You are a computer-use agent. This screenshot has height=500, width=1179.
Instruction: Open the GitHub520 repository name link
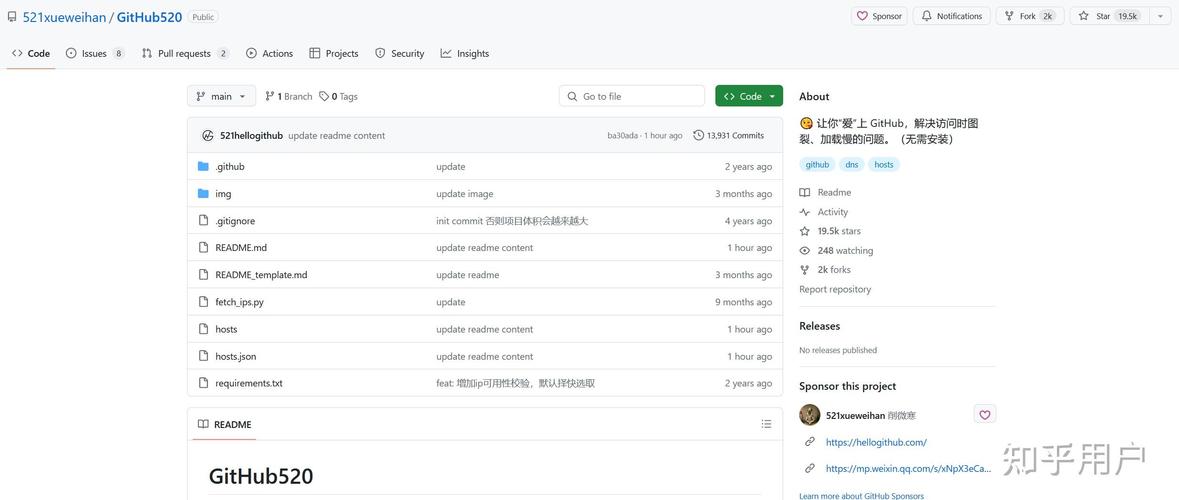[x=149, y=17]
